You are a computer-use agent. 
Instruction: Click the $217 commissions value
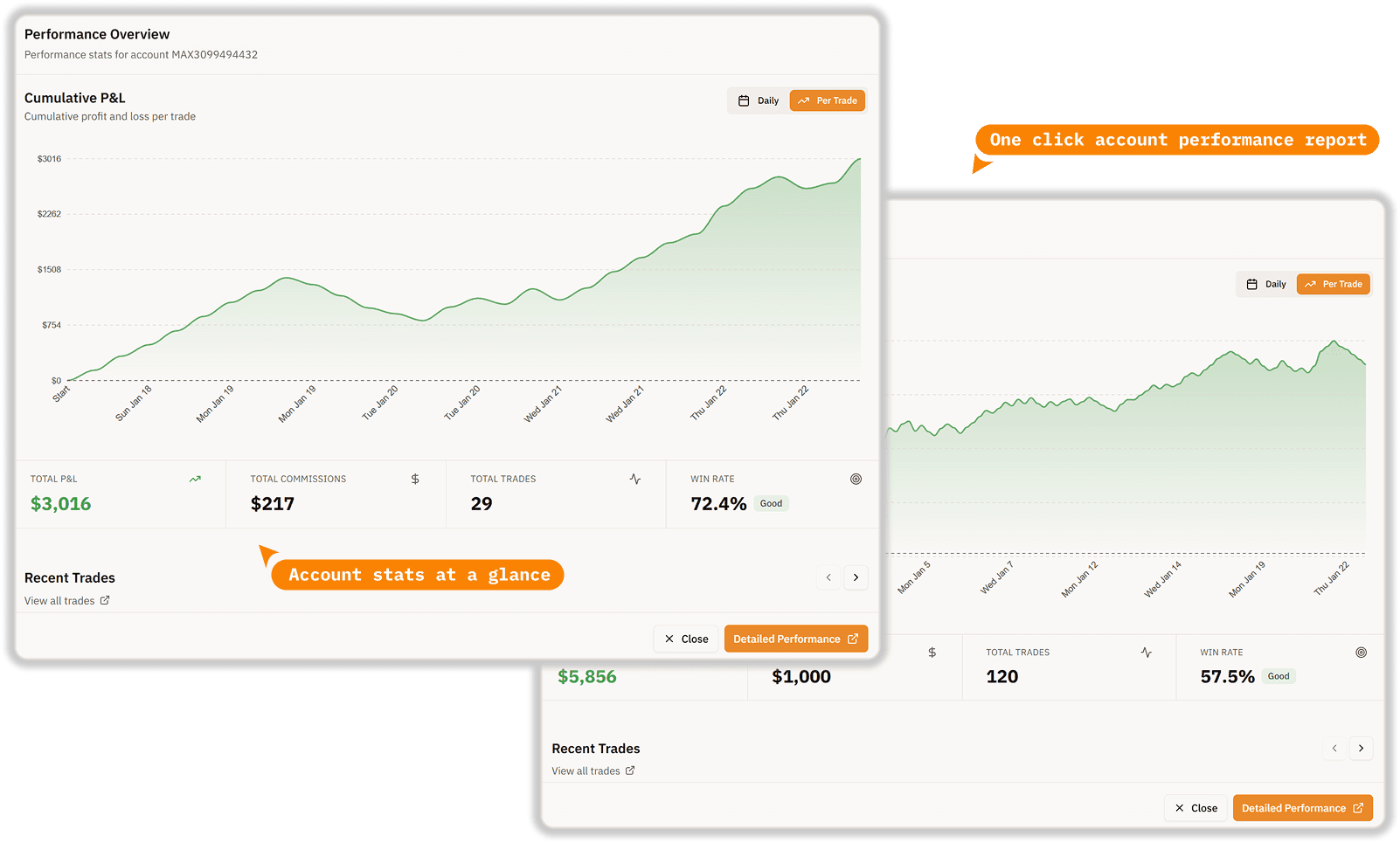273,504
